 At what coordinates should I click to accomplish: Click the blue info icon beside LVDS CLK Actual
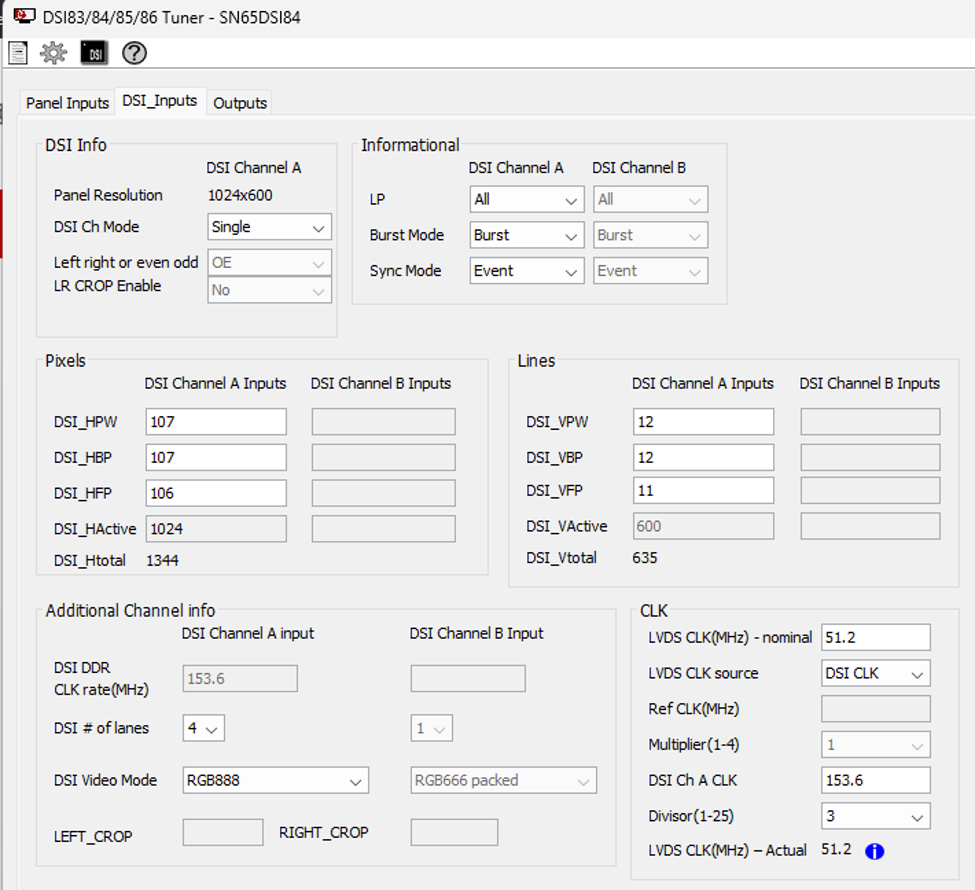point(874,851)
